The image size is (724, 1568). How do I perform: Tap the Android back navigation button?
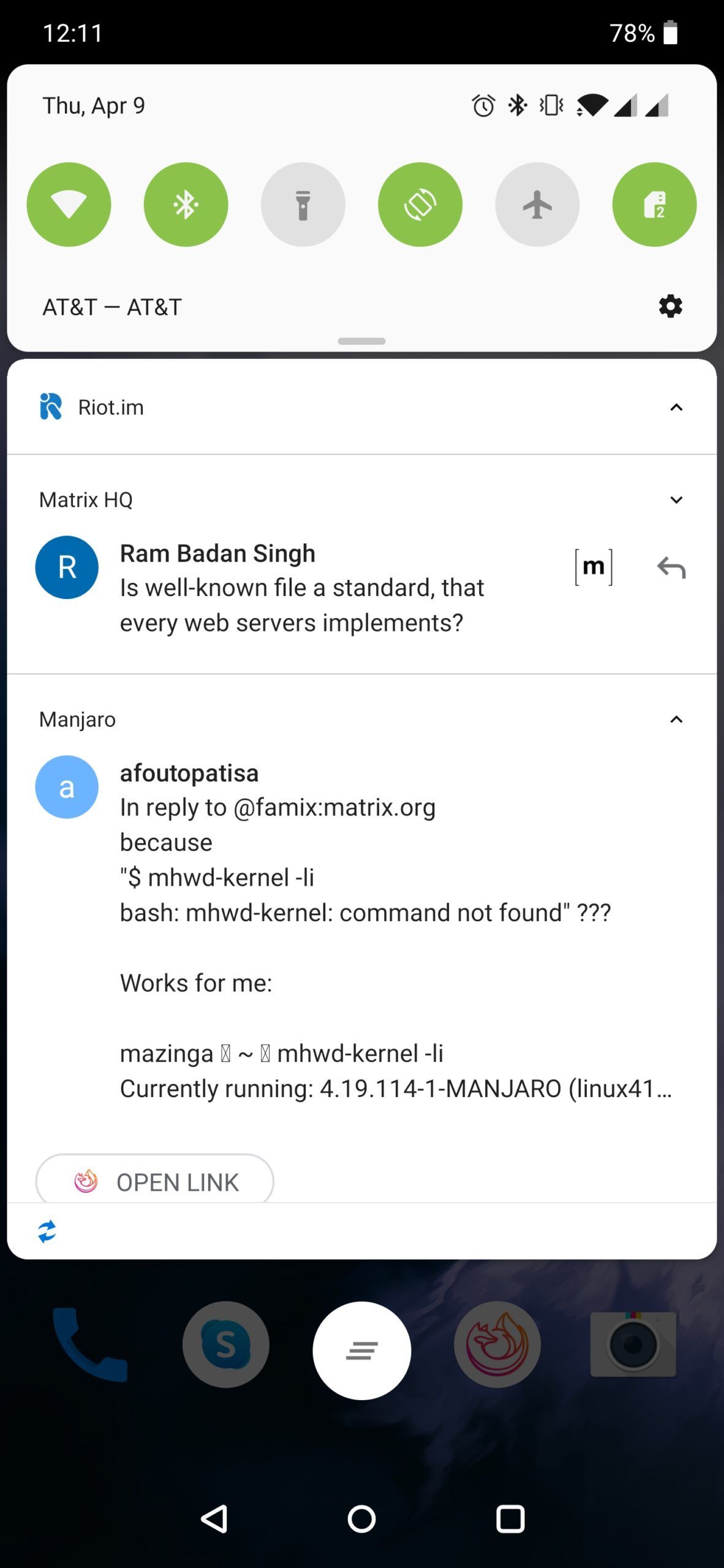click(x=214, y=1518)
